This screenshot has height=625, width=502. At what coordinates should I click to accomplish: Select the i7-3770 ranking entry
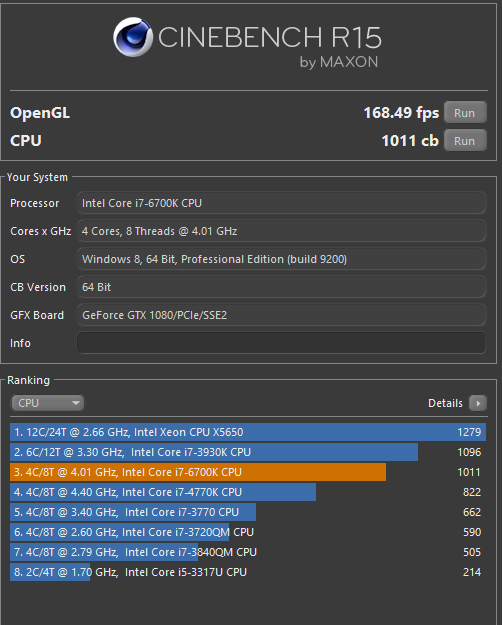[248, 512]
